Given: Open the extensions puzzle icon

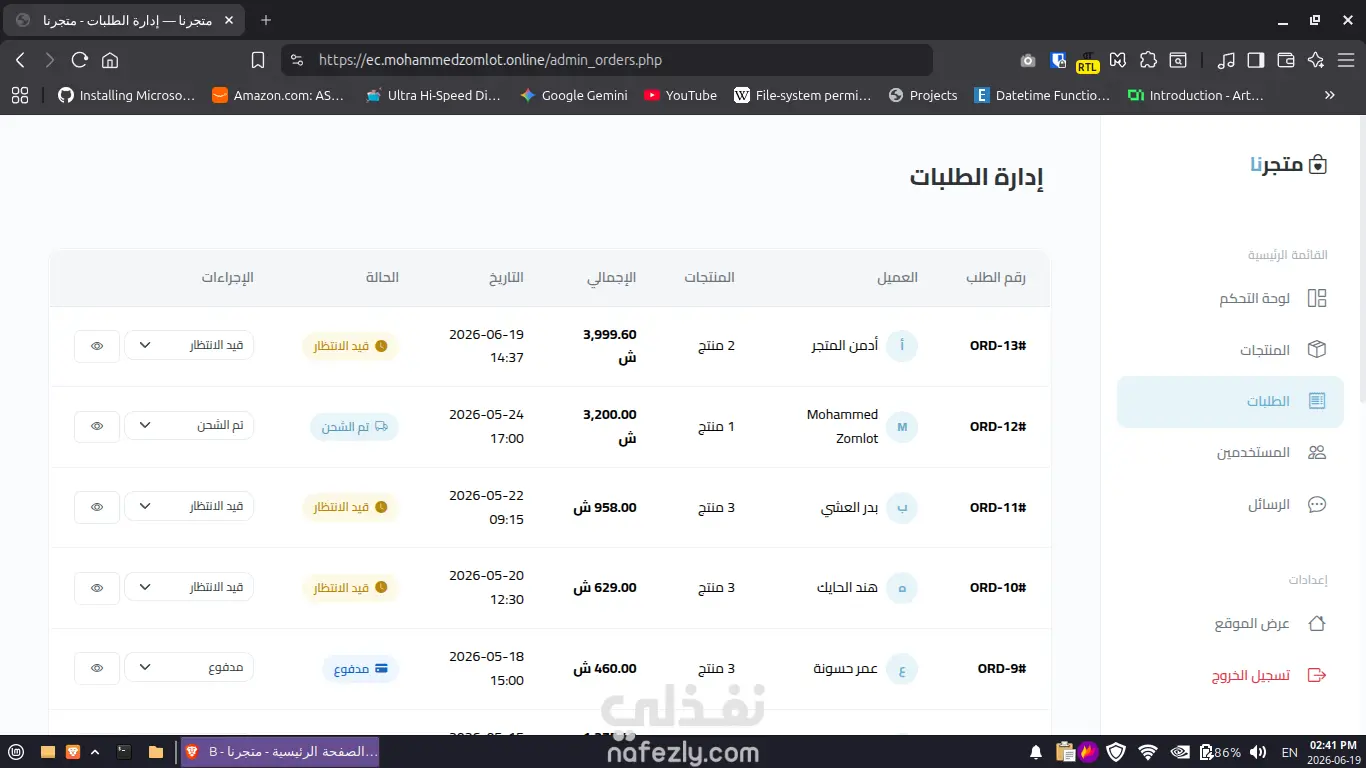Looking at the screenshot, I should 1148,60.
